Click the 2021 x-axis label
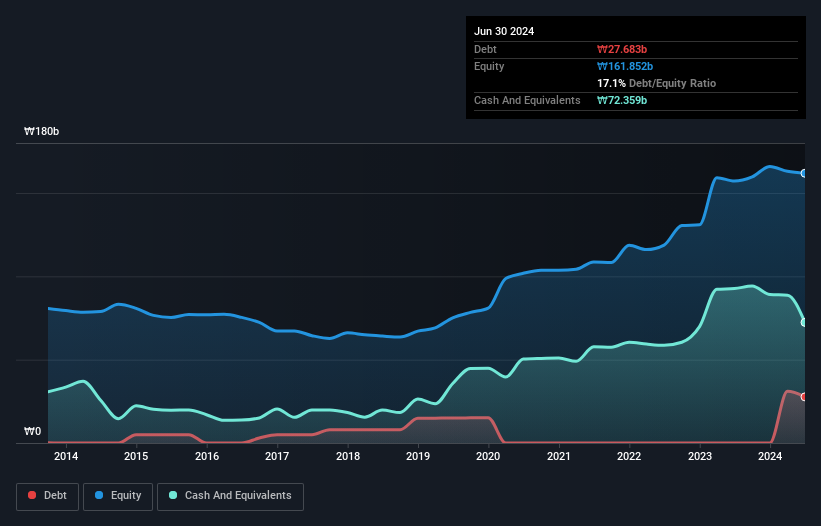Screen dimensions: 821x526 point(559,456)
